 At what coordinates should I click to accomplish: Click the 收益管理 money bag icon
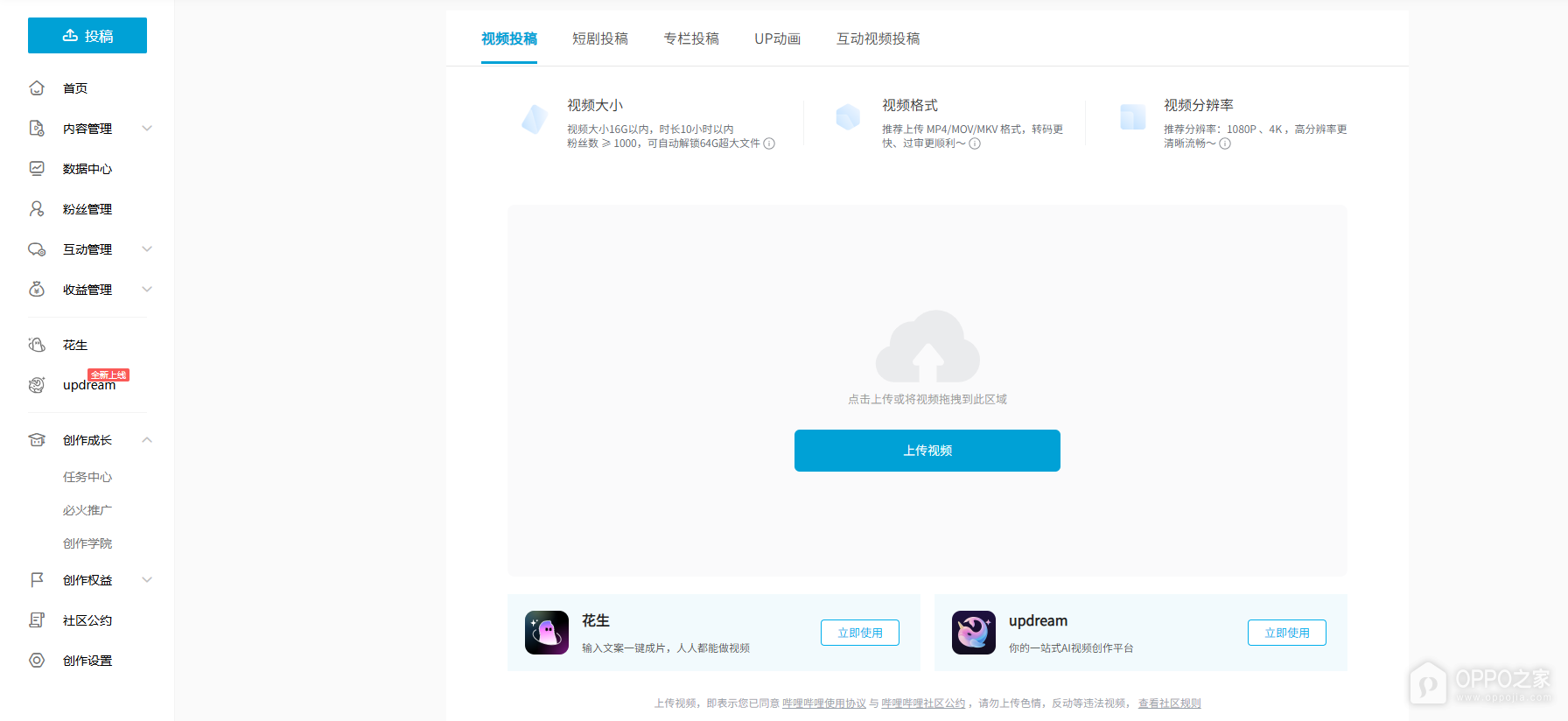click(37, 289)
